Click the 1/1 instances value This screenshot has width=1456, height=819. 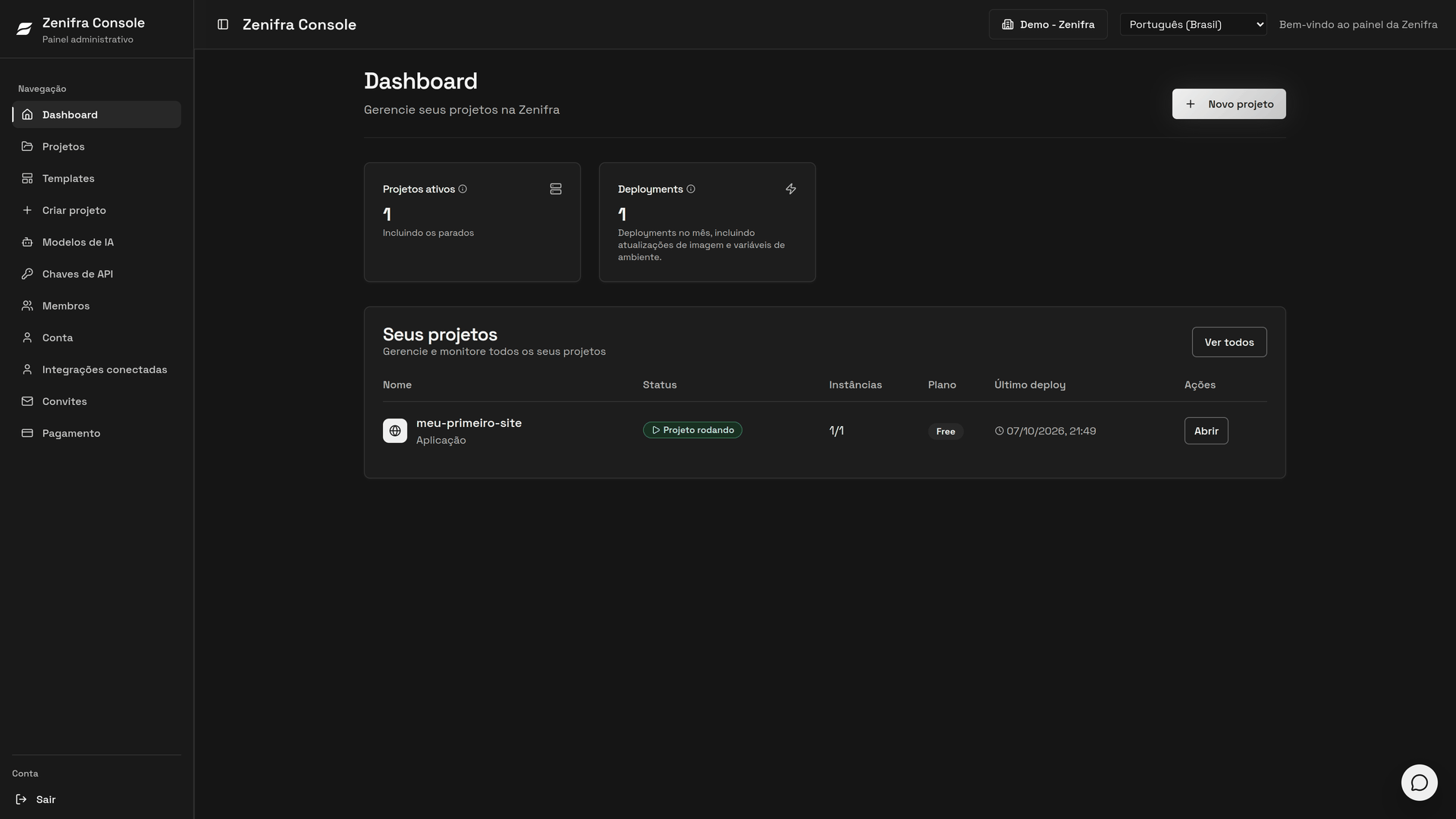[x=836, y=431]
